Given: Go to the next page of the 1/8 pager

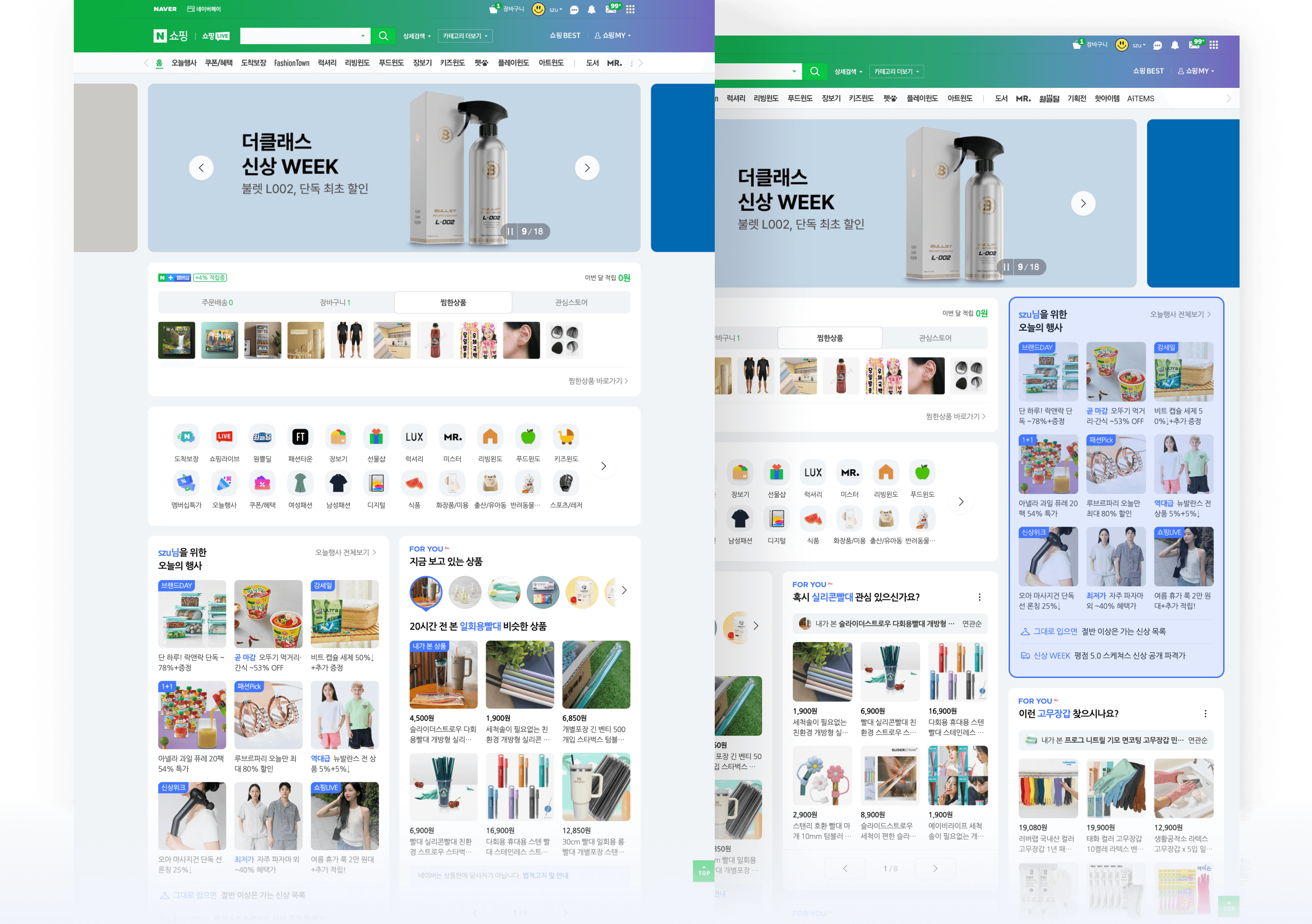Looking at the screenshot, I should (935, 868).
